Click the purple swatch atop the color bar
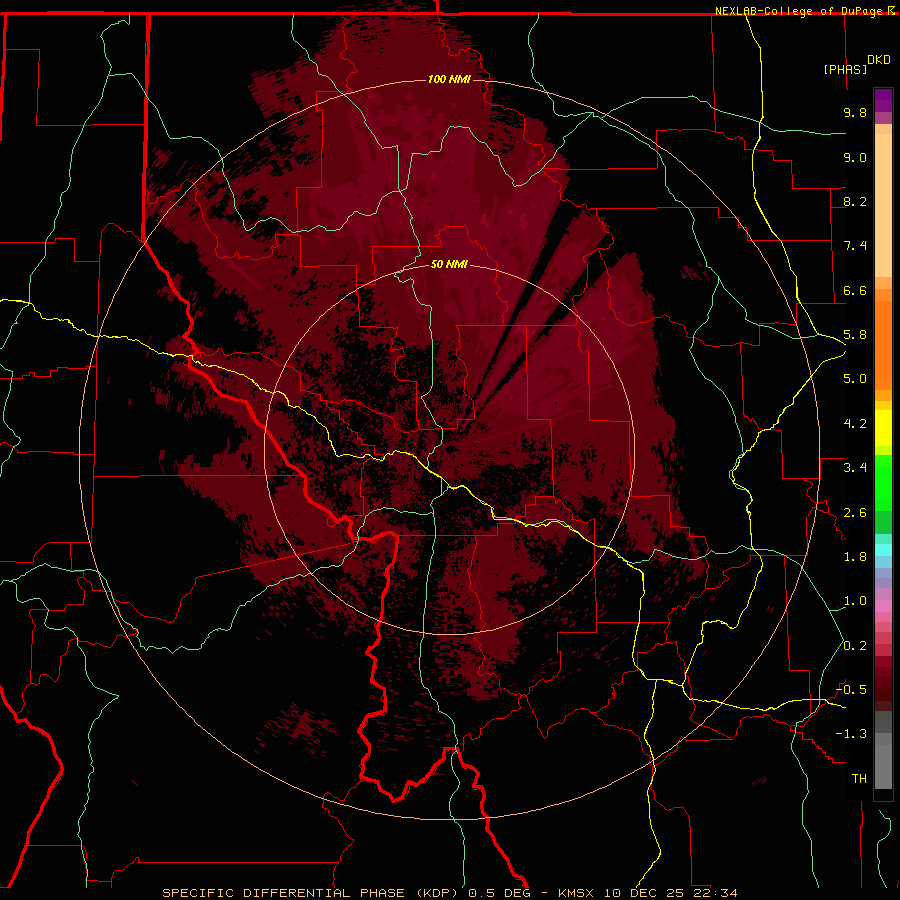The width and height of the screenshot is (900, 900). pos(883,100)
